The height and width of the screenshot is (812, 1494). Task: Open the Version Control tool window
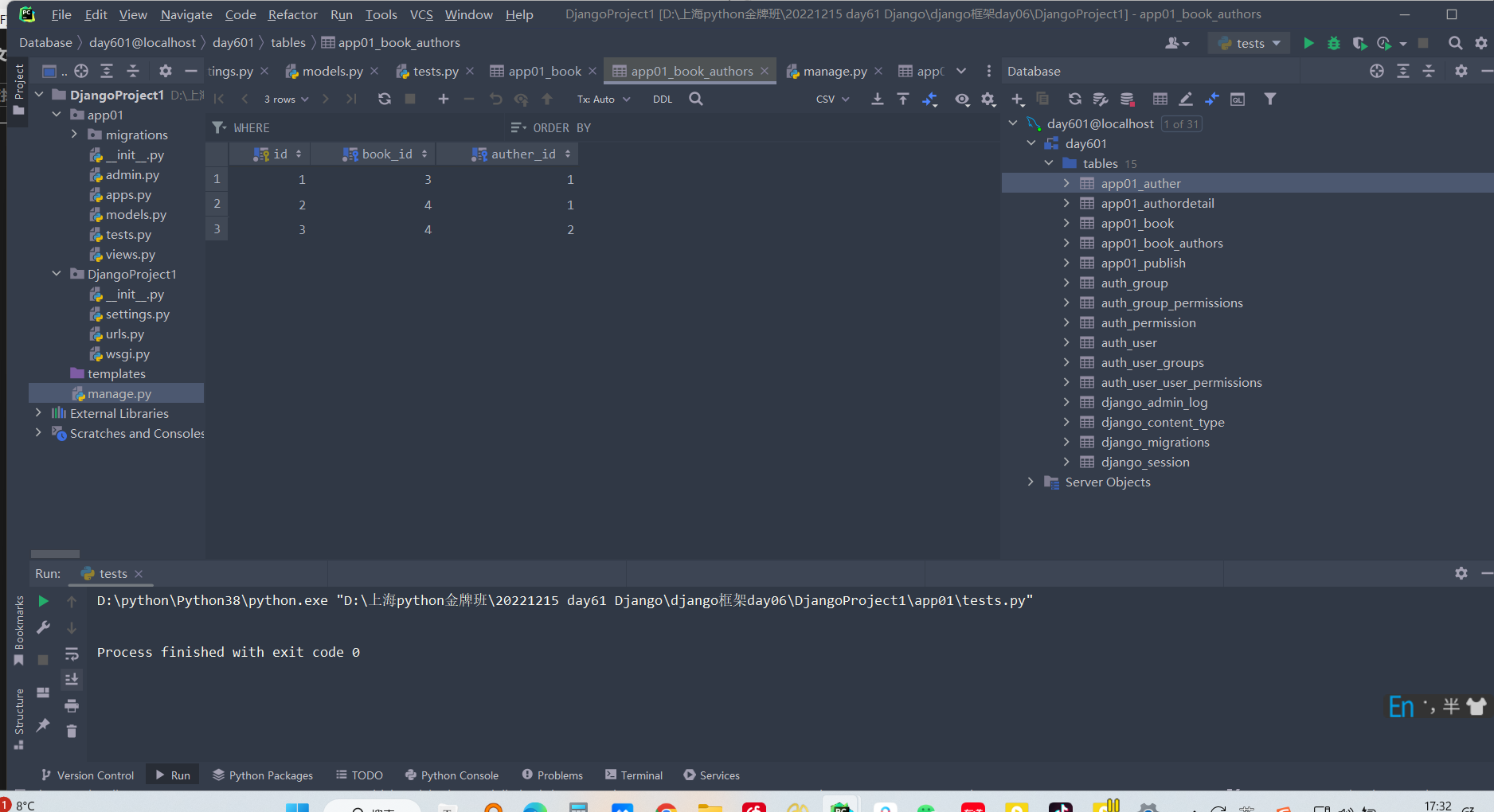(88, 775)
